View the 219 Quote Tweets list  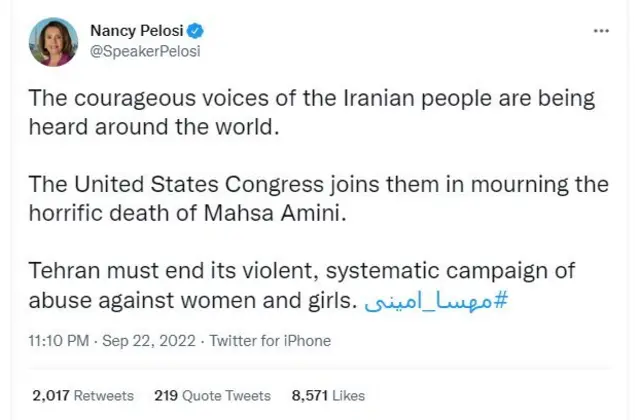click(x=212, y=396)
